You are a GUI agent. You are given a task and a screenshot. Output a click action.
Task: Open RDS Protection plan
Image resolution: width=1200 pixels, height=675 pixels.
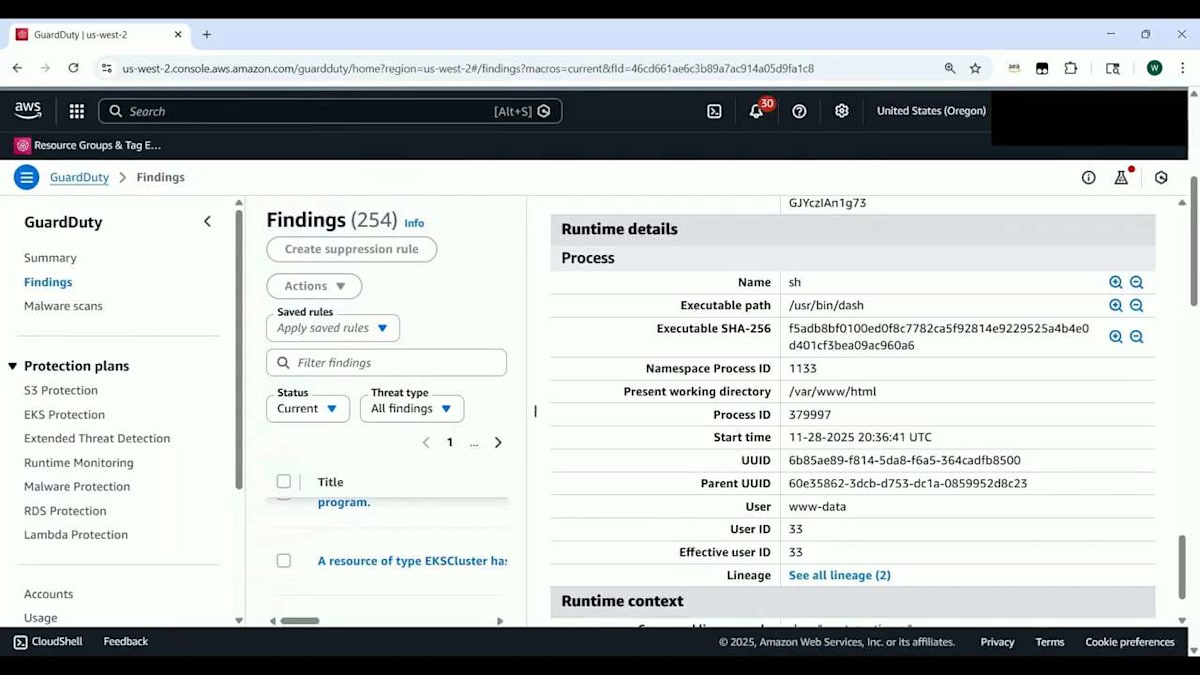point(65,511)
